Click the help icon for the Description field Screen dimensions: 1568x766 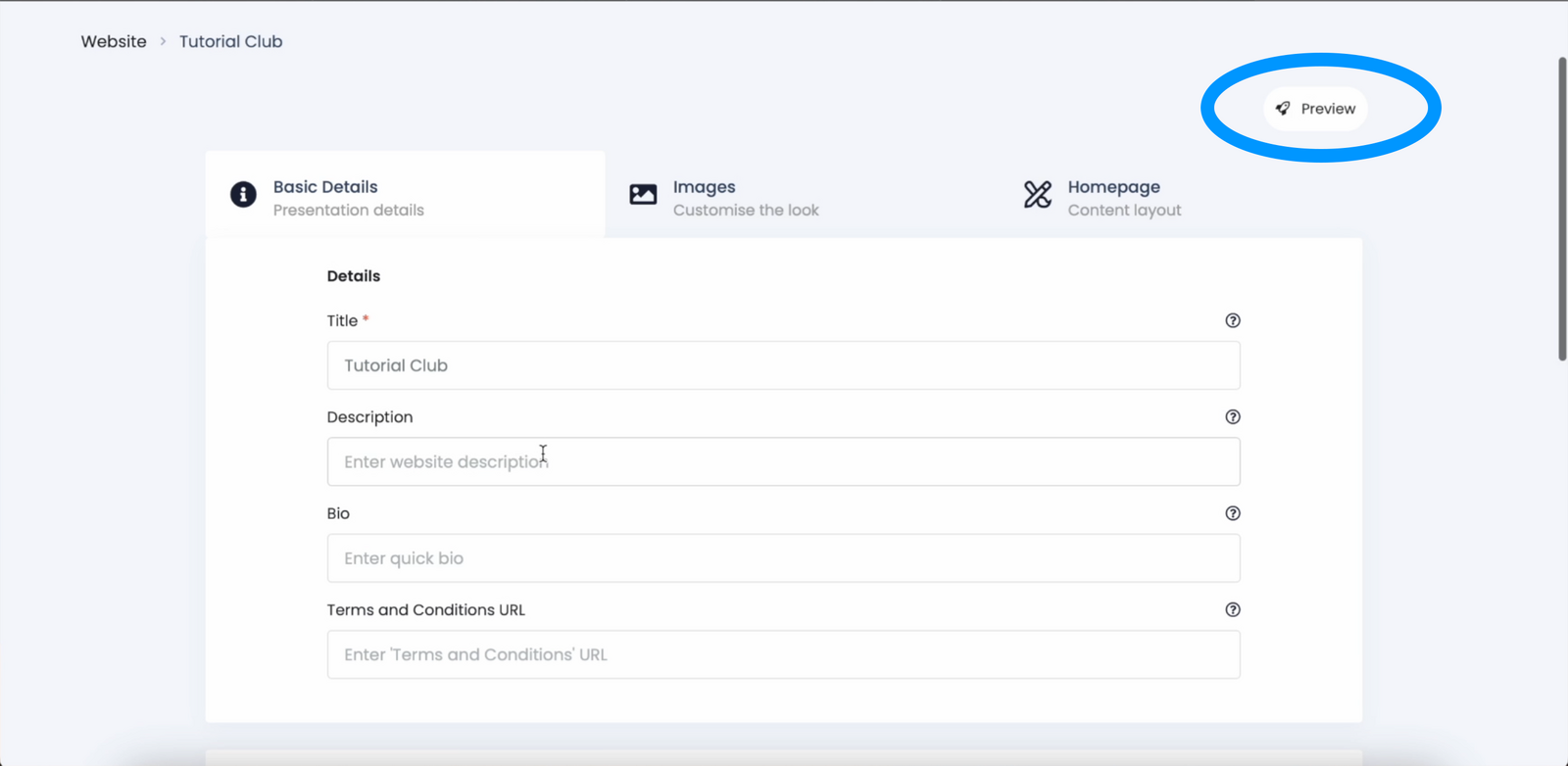click(1233, 417)
